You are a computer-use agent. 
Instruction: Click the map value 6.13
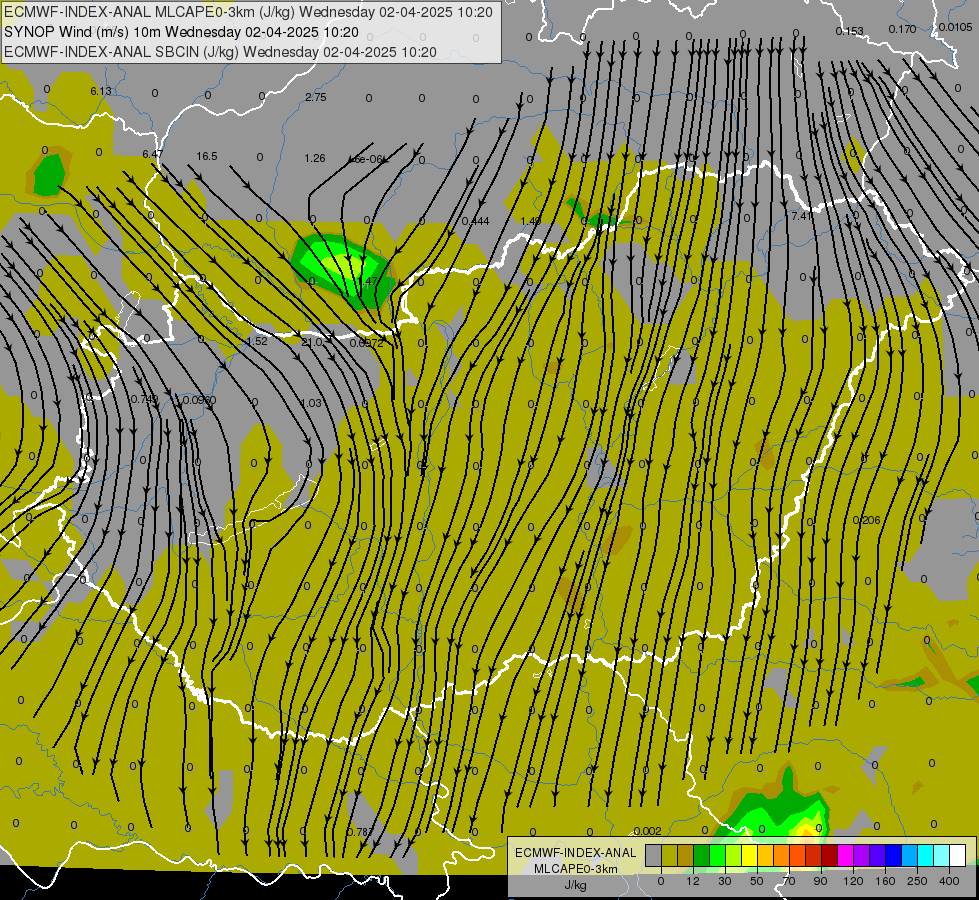click(101, 91)
